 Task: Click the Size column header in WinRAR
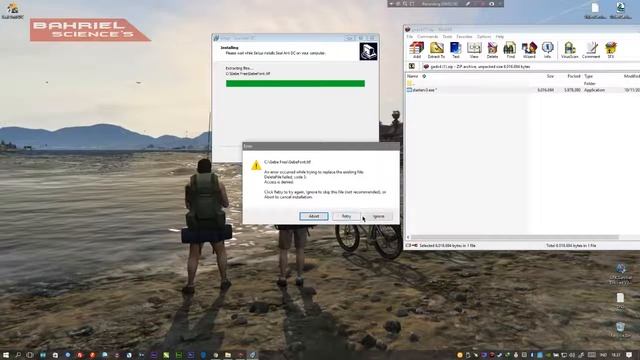(x=550, y=76)
